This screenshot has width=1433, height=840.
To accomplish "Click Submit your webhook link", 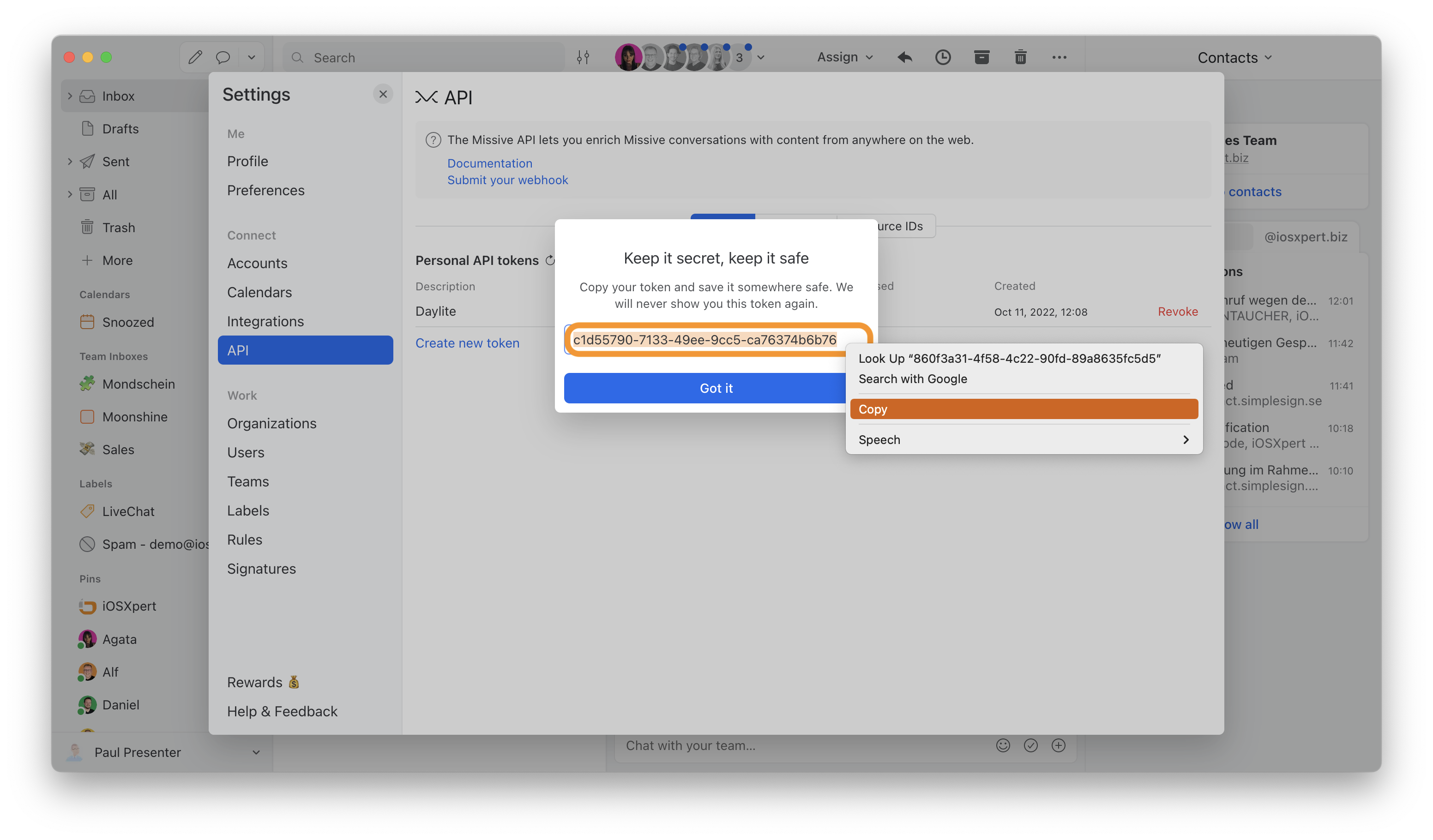I will click(x=507, y=180).
